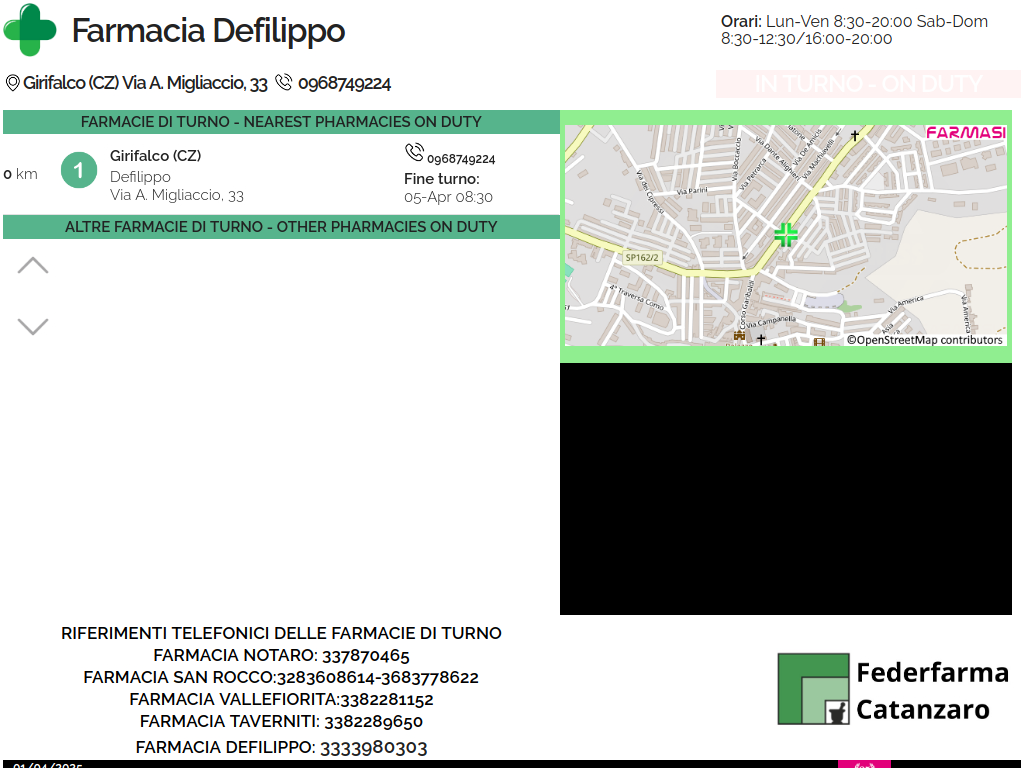Click the Farmacie di Turno section header

[281, 122]
